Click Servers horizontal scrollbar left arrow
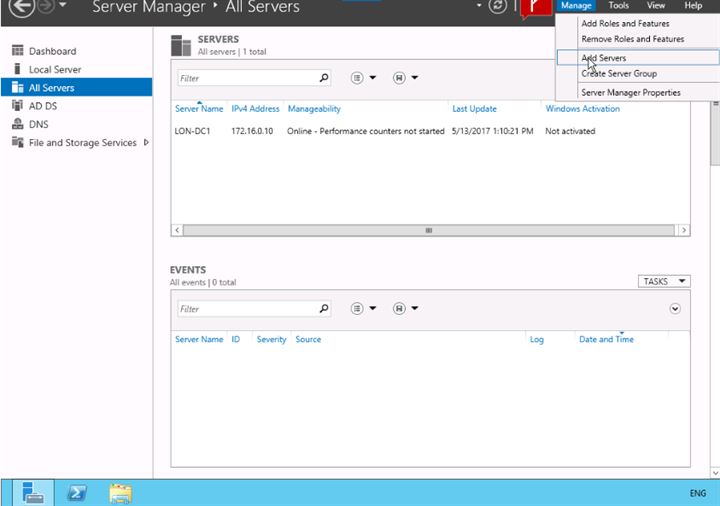This screenshot has width=720, height=506. pos(177,230)
